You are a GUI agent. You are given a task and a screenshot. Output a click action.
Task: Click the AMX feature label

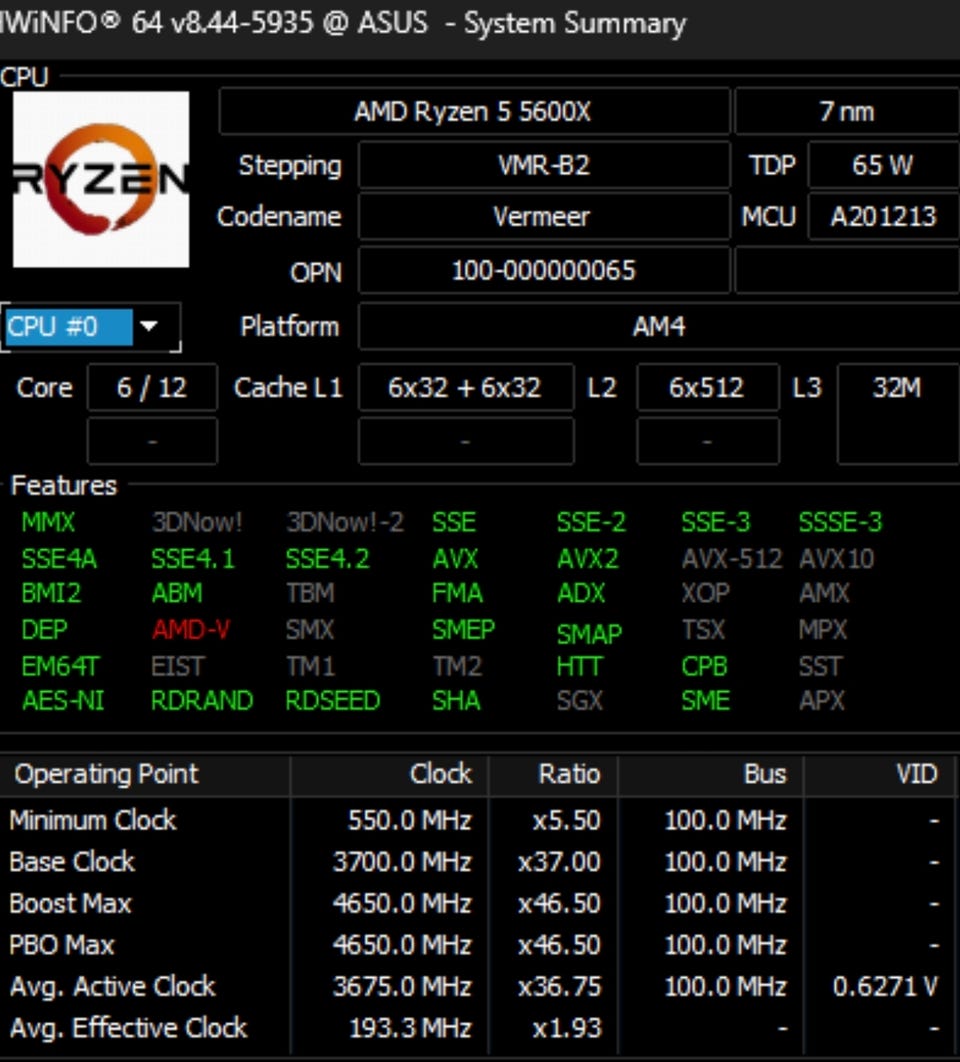[824, 593]
